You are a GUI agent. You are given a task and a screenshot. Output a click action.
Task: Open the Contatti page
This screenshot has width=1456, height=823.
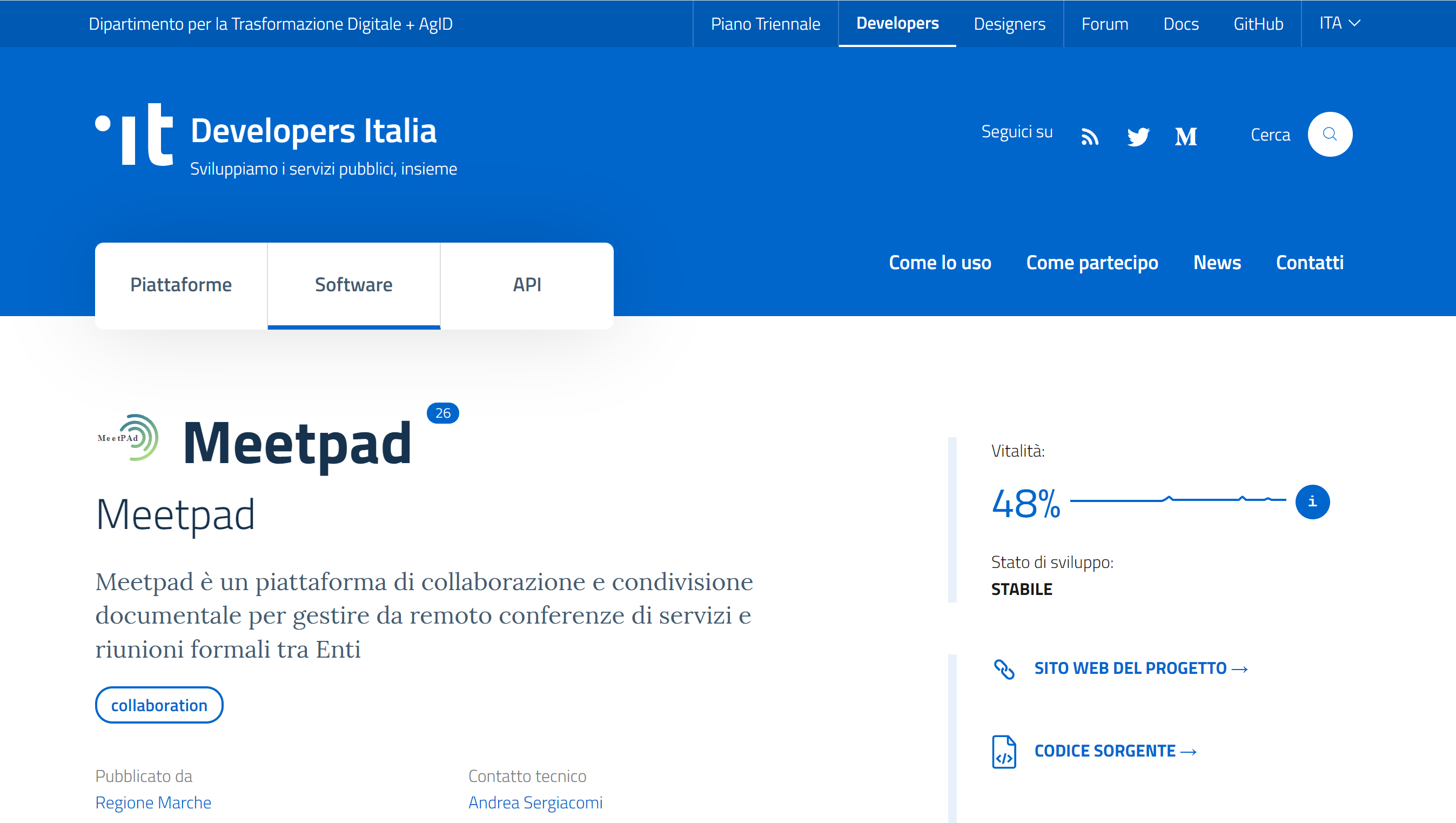[x=1310, y=262]
